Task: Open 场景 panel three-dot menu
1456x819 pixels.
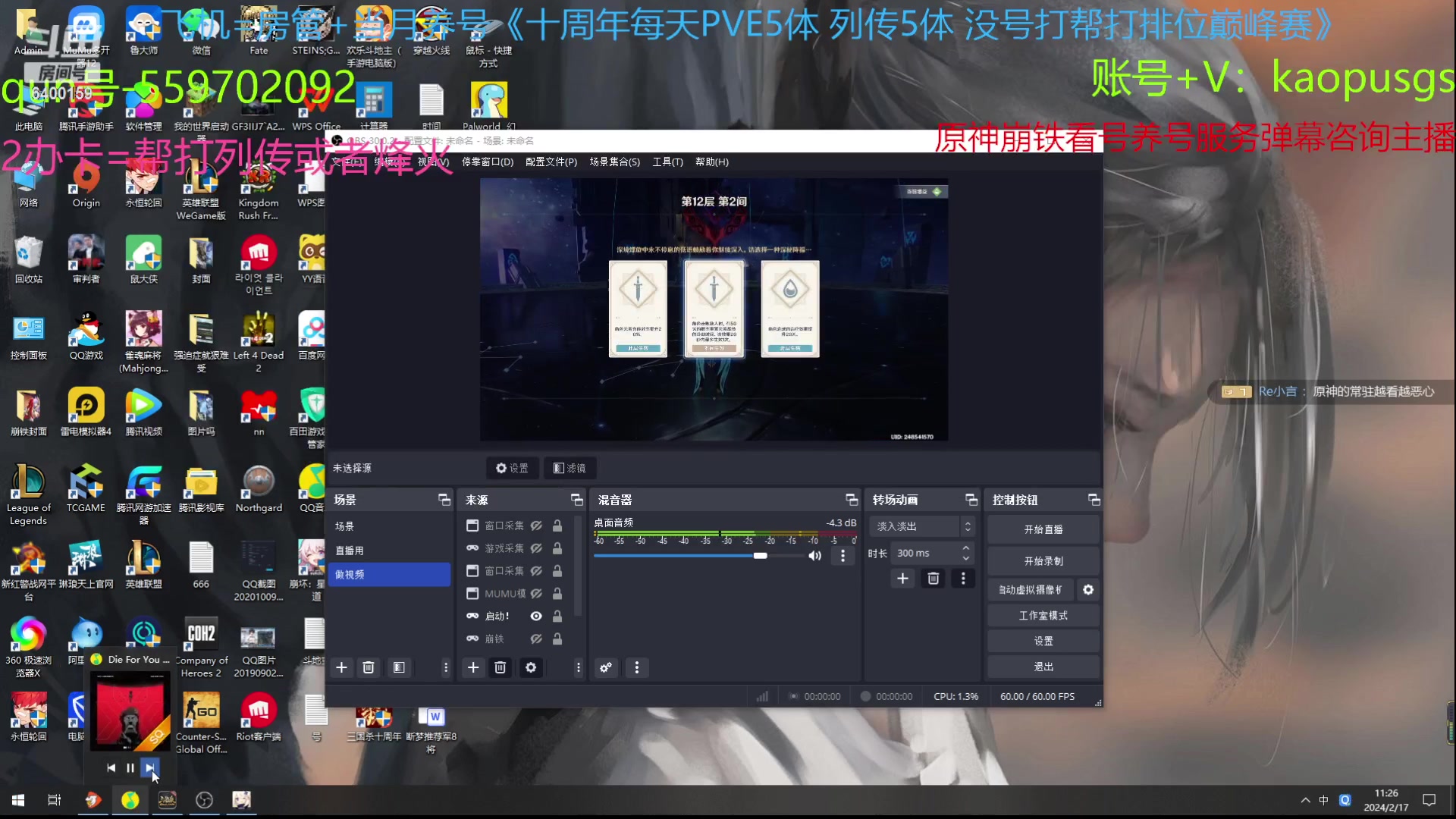Action: (446, 667)
